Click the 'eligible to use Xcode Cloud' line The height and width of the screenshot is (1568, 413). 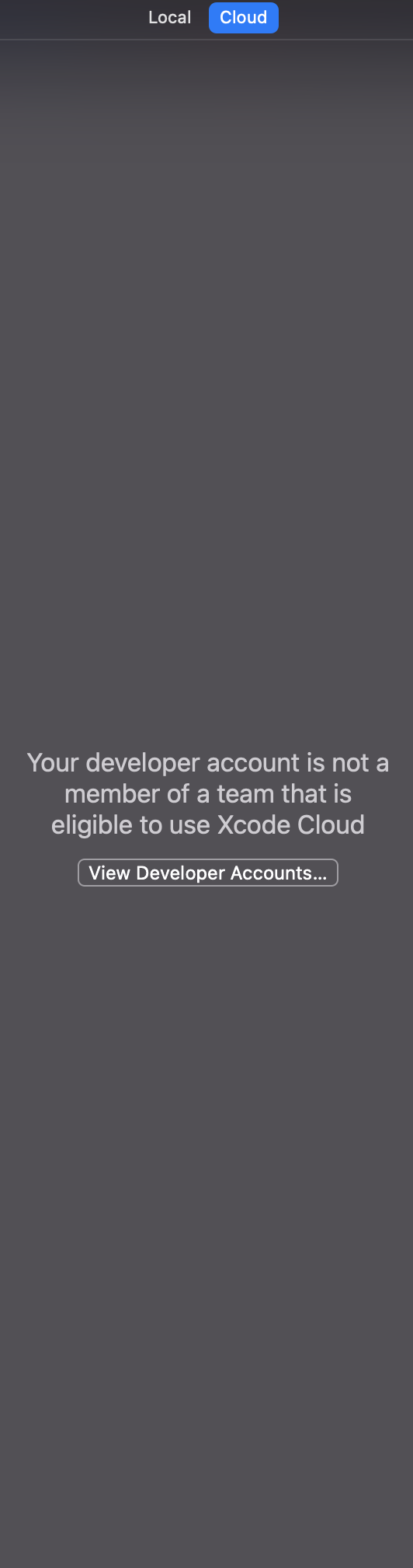208,824
